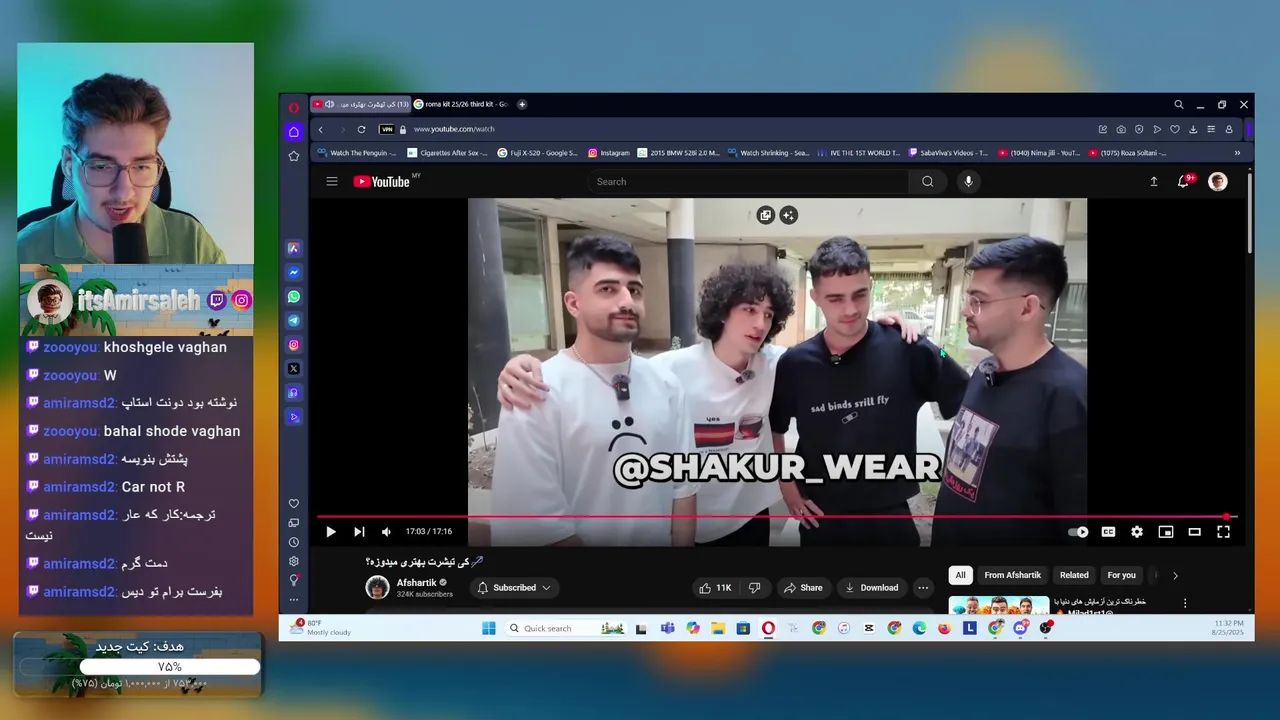Open Windows Start button

[488, 628]
